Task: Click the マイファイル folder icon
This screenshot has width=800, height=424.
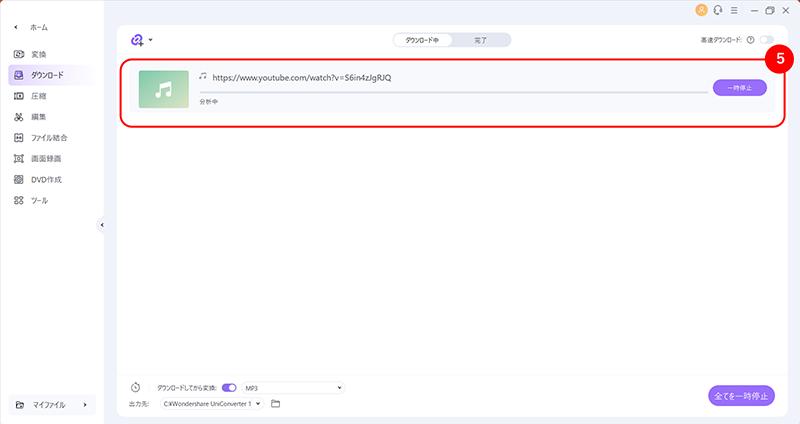Action: 20,405
